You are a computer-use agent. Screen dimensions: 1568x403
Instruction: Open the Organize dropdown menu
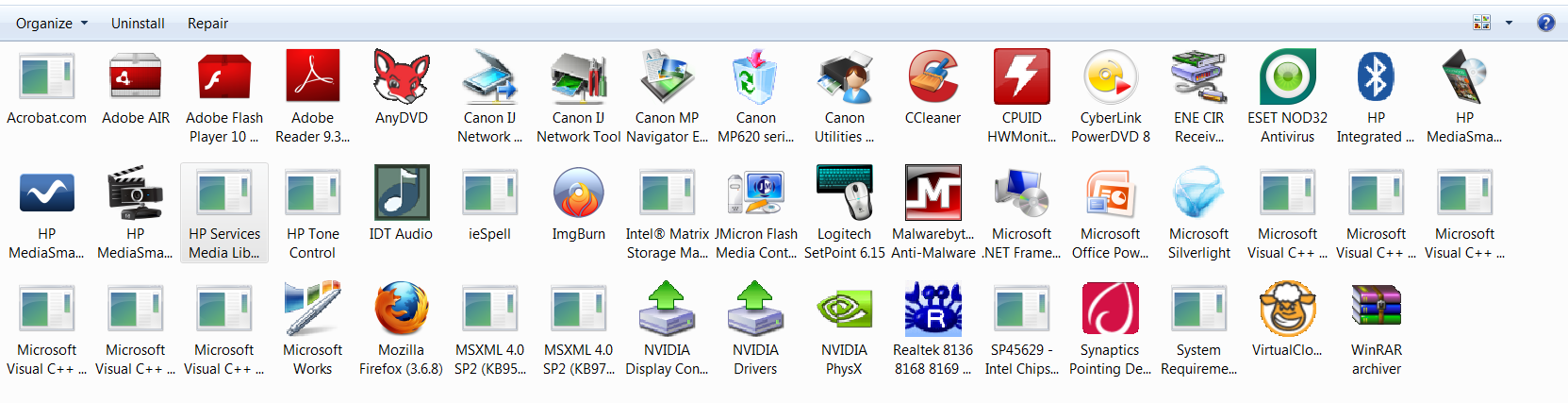click(51, 23)
